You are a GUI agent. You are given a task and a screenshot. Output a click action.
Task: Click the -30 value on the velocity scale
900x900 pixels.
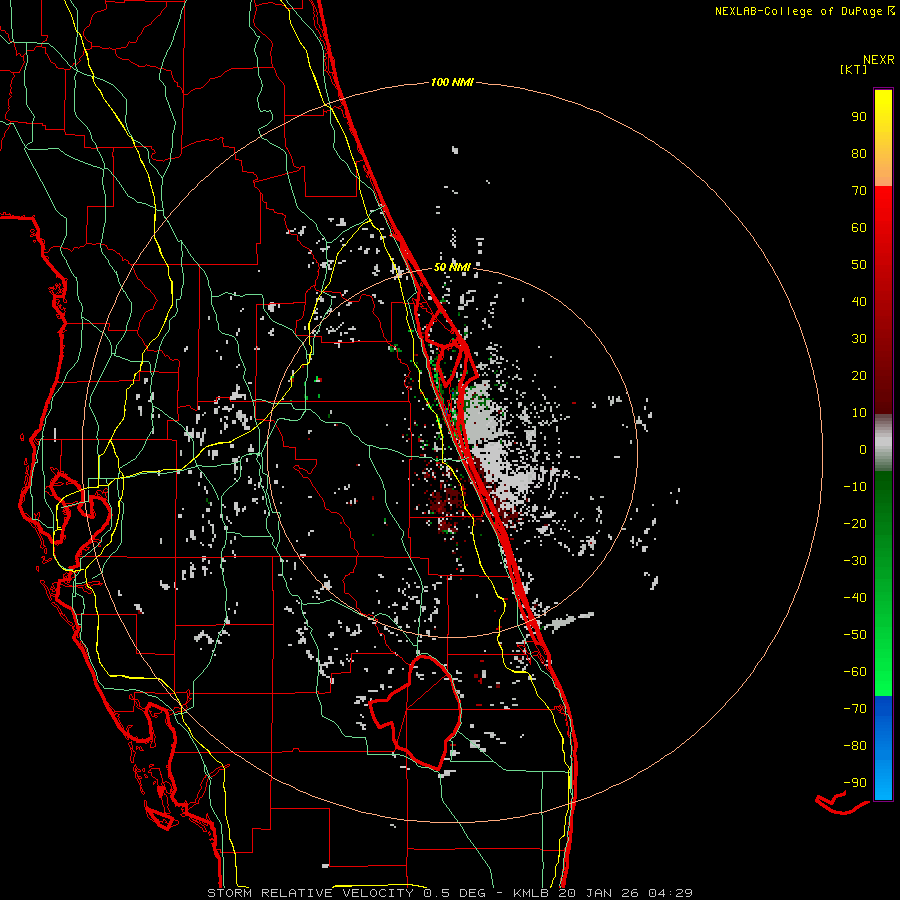(855, 561)
